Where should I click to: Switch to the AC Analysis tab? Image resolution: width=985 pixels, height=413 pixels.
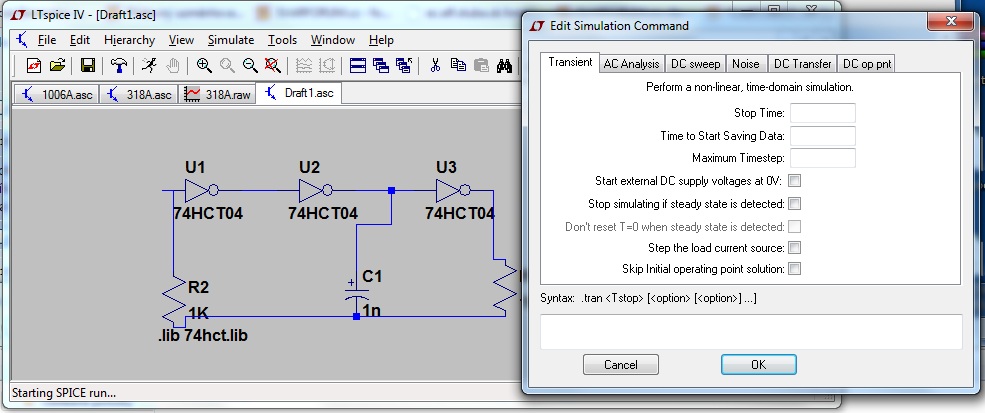tap(631, 63)
